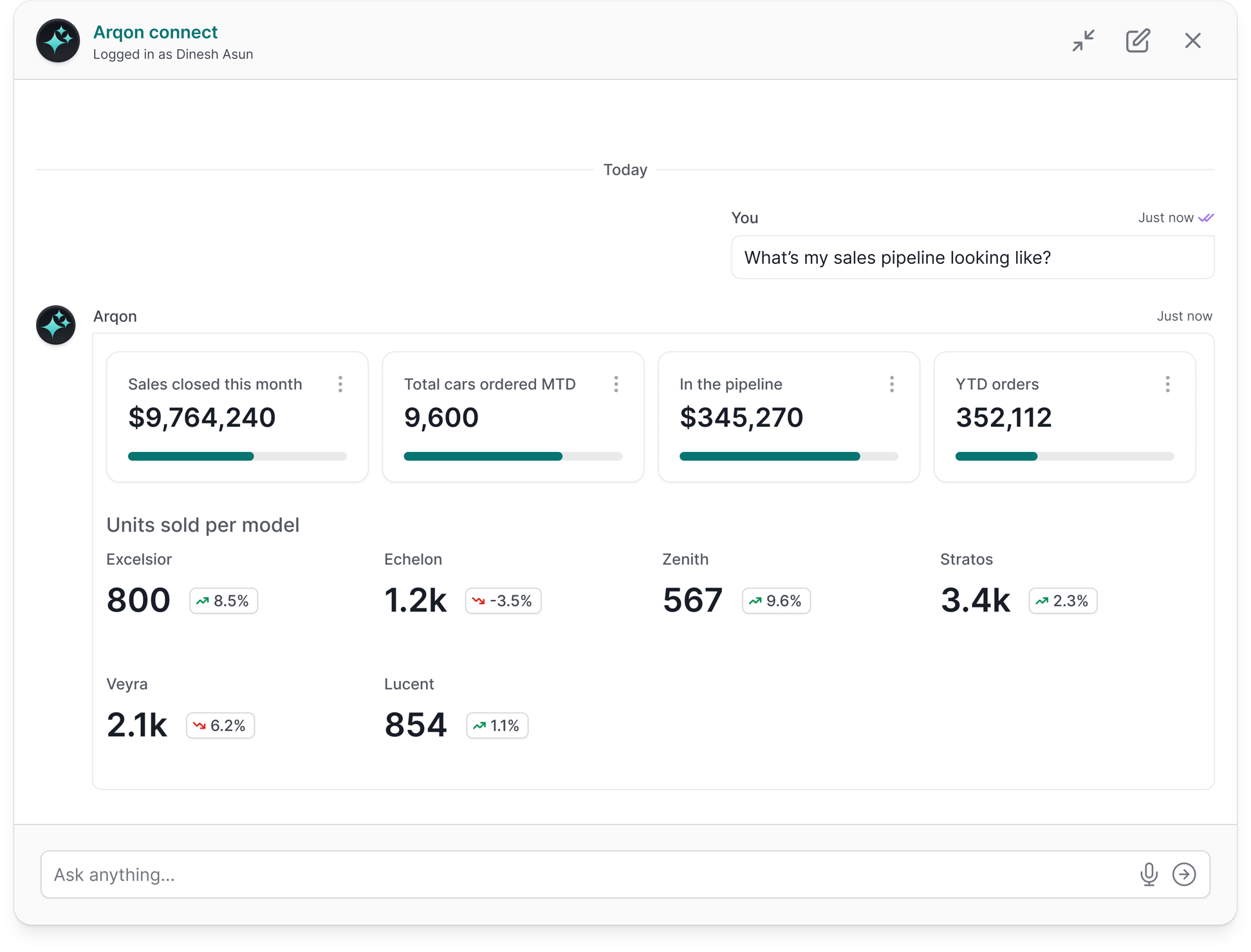
Task: Click the Sales closed this month progress bar
Action: [x=237, y=456]
